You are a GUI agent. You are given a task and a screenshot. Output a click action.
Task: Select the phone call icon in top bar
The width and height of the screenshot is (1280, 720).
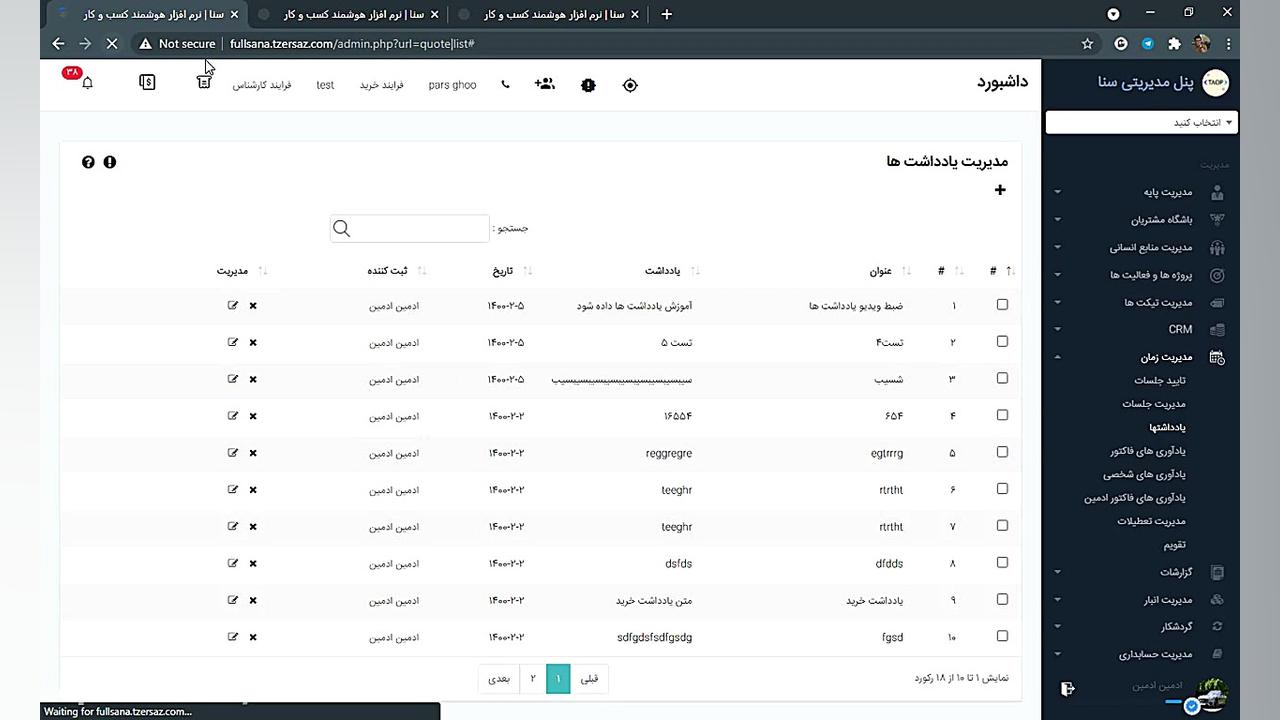(505, 85)
